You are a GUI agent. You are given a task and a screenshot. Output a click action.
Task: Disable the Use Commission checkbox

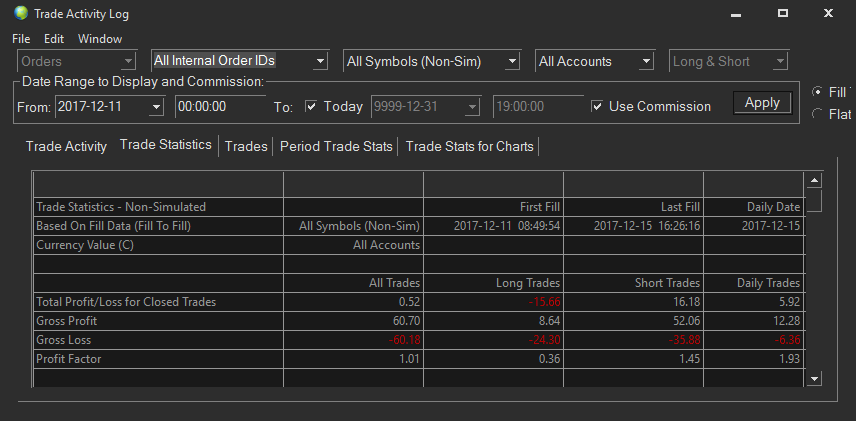point(597,106)
